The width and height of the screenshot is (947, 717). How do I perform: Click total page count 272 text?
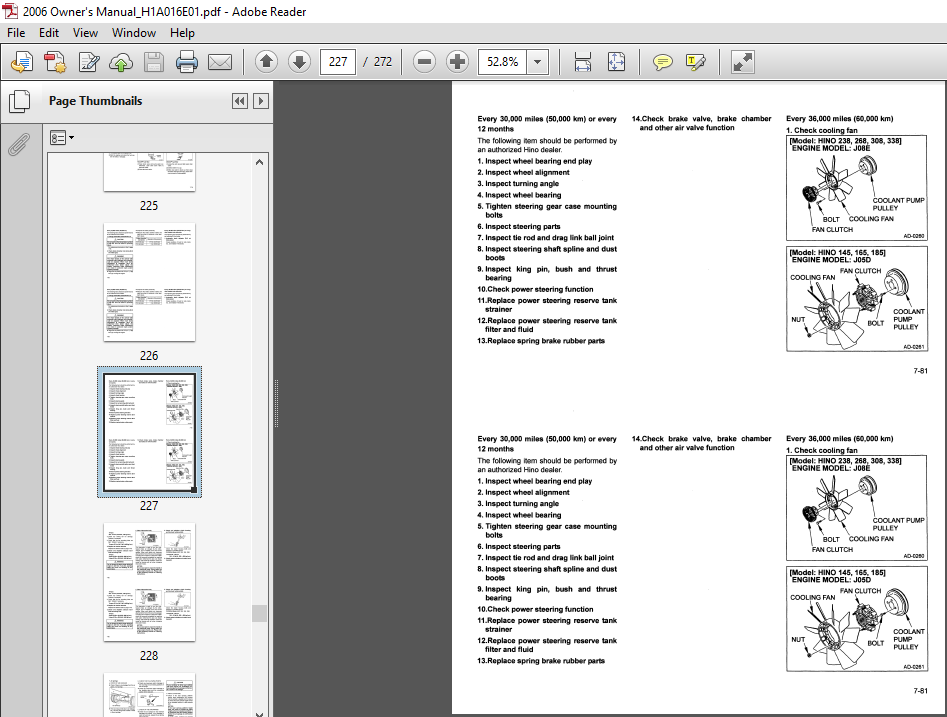point(383,62)
